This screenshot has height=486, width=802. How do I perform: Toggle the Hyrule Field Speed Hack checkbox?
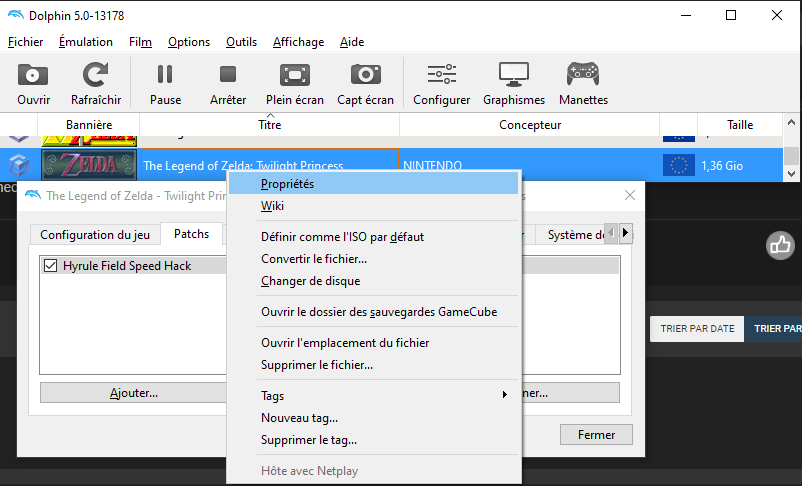click(x=50, y=266)
